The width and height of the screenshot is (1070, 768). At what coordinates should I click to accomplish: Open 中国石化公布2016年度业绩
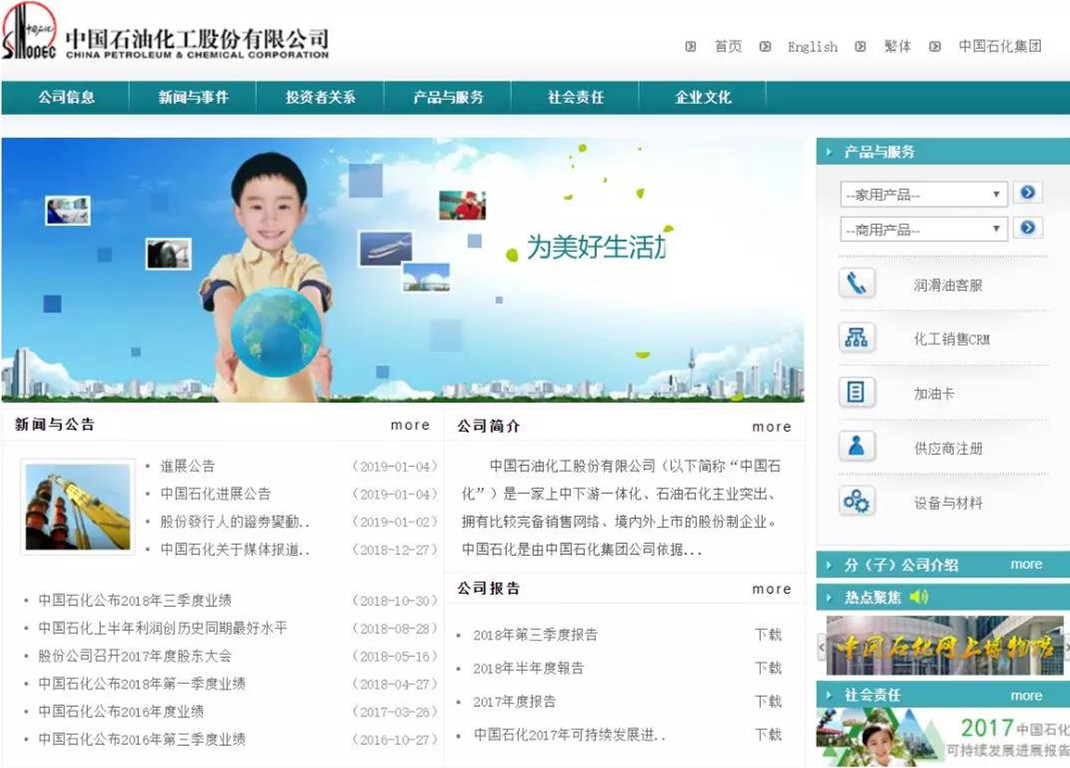pyautogui.click(x=121, y=711)
